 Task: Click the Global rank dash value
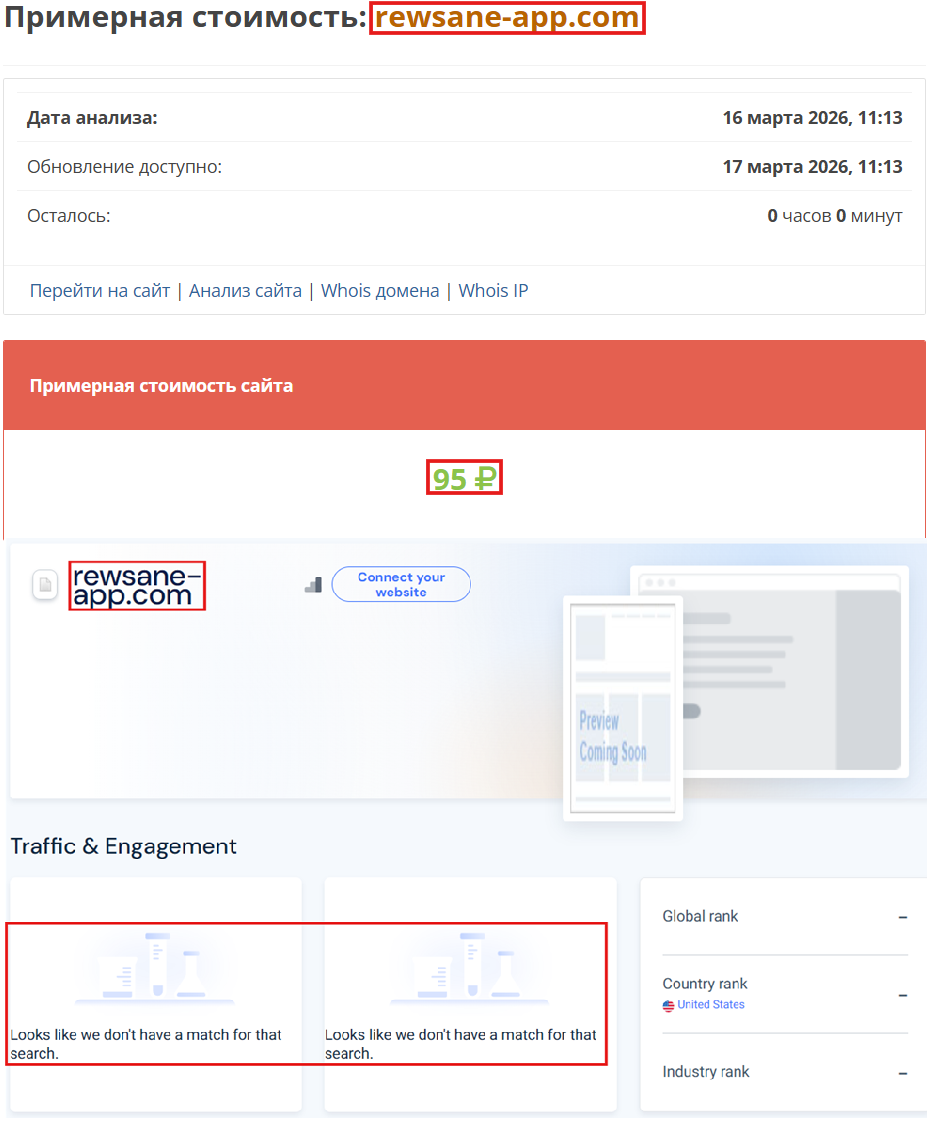(x=902, y=917)
